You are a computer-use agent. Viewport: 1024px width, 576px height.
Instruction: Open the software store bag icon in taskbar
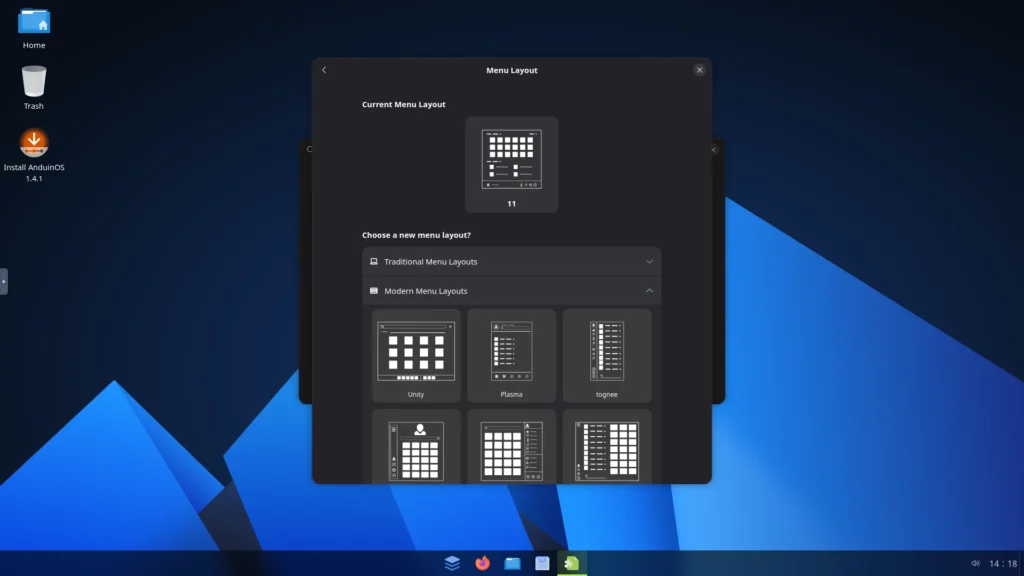click(x=542, y=563)
